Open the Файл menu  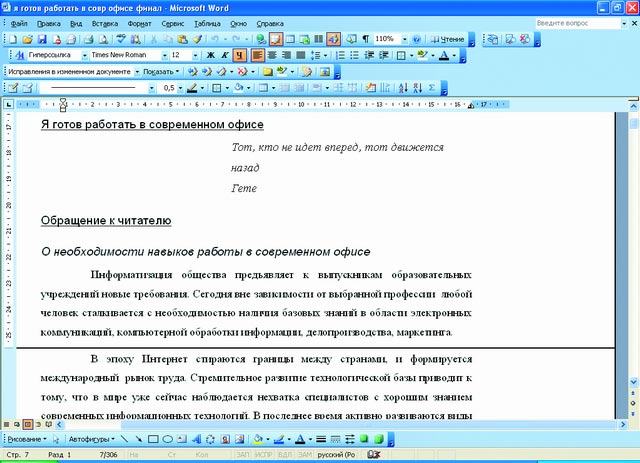[x=19, y=24]
